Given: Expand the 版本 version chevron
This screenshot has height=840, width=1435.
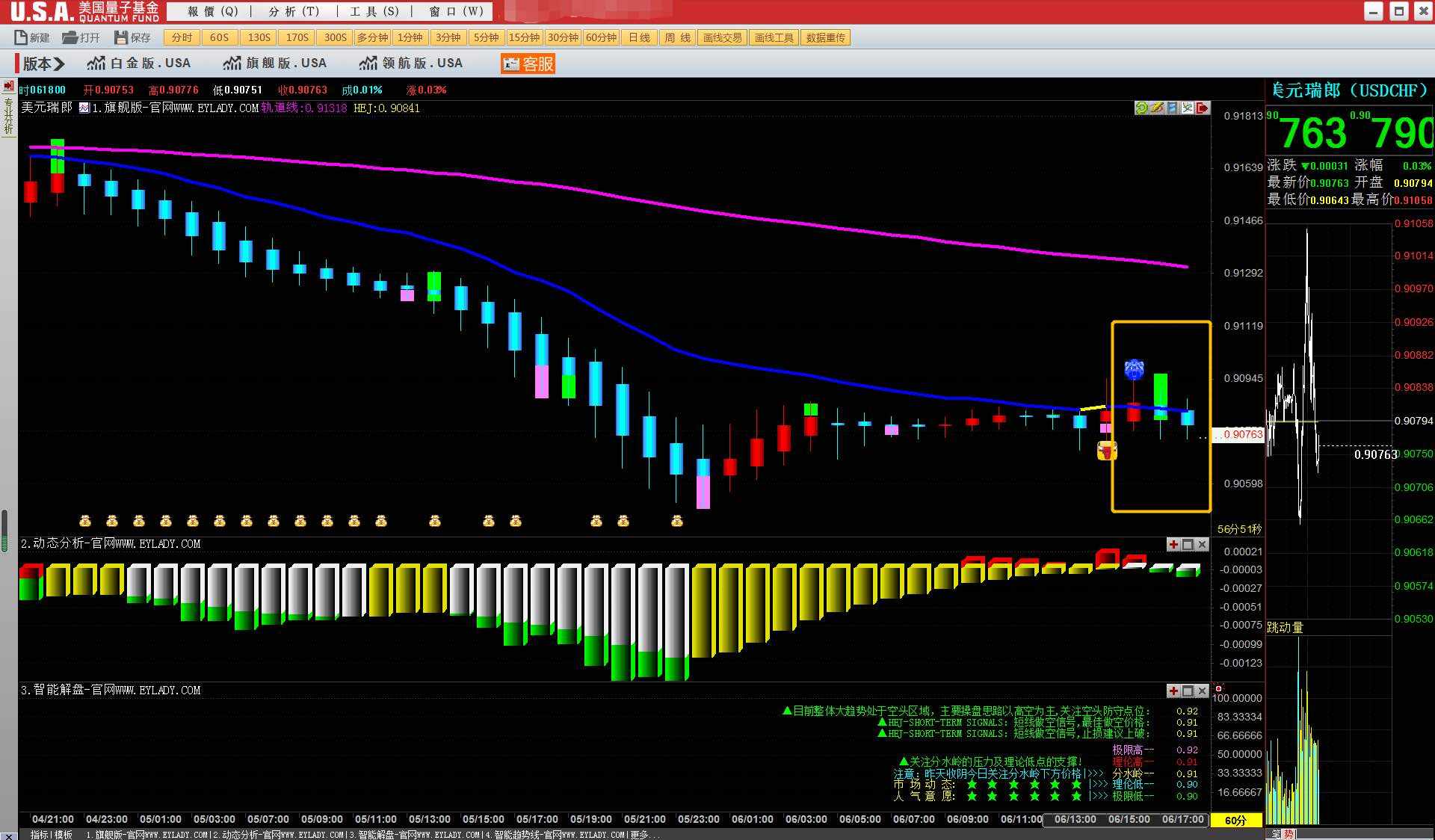Looking at the screenshot, I should coord(60,64).
